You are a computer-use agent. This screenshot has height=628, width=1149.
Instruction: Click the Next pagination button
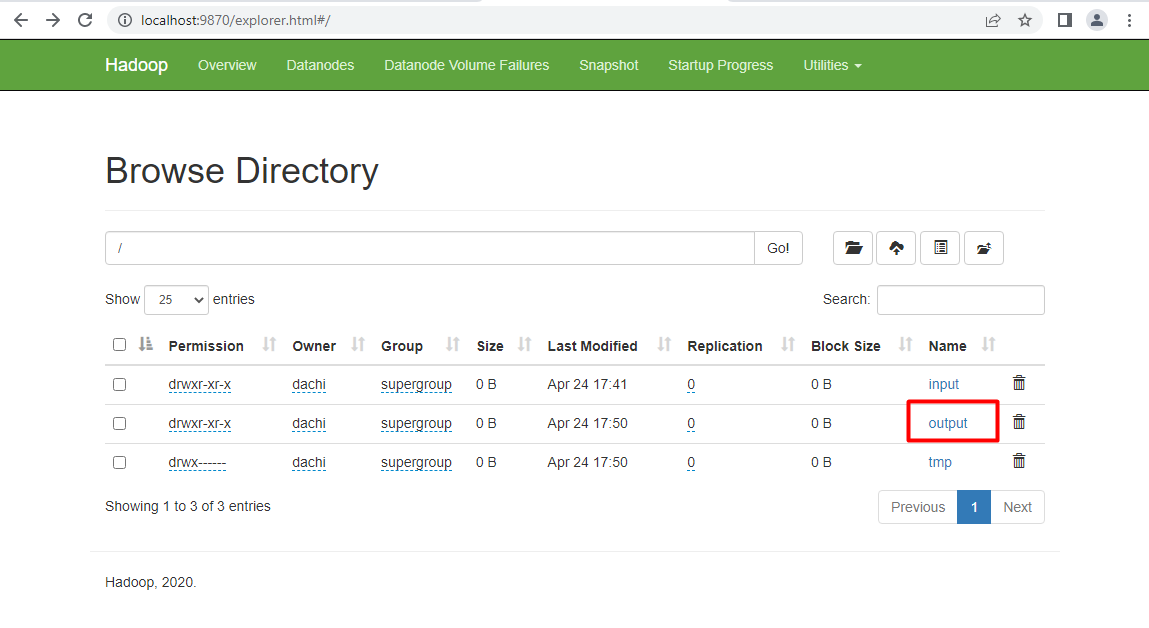tap(1017, 507)
